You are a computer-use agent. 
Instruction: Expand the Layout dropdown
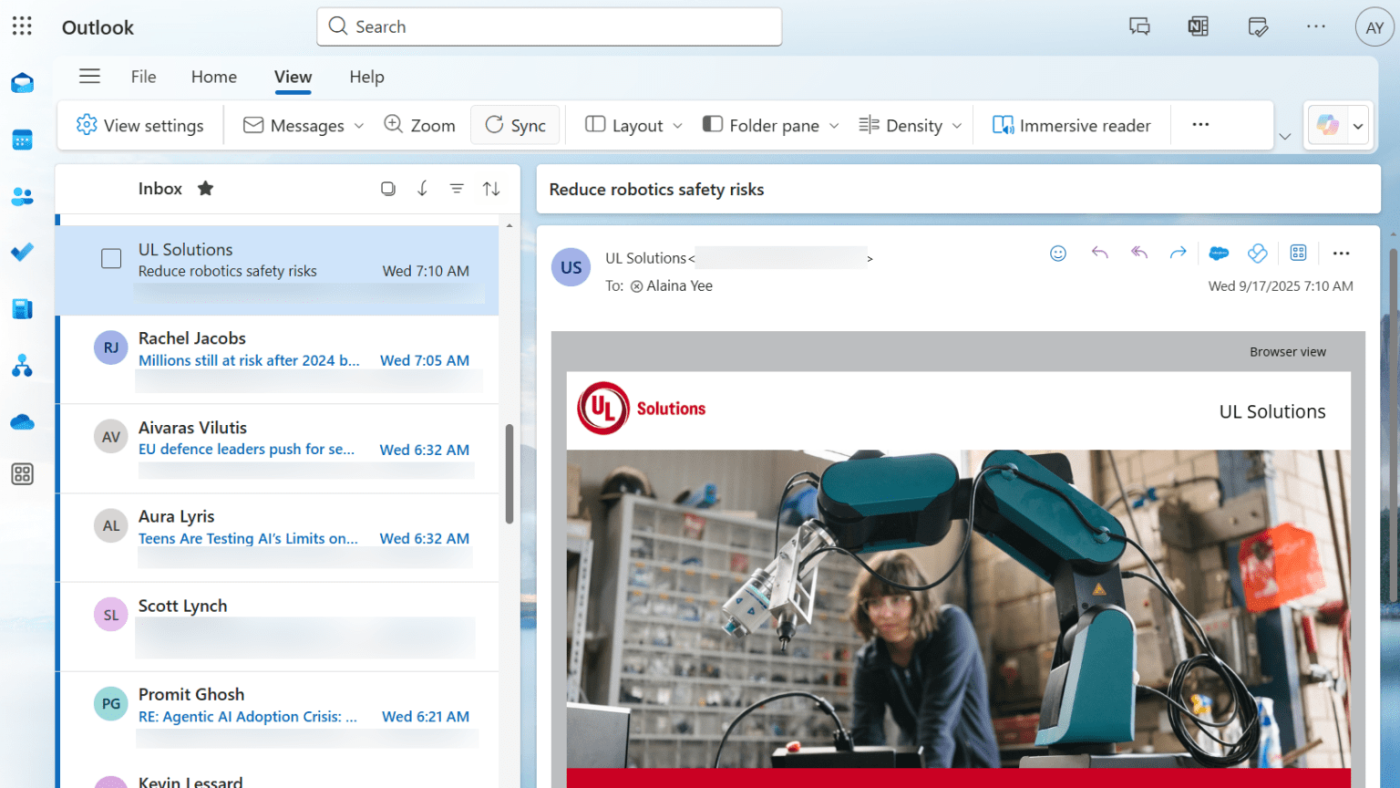634,125
